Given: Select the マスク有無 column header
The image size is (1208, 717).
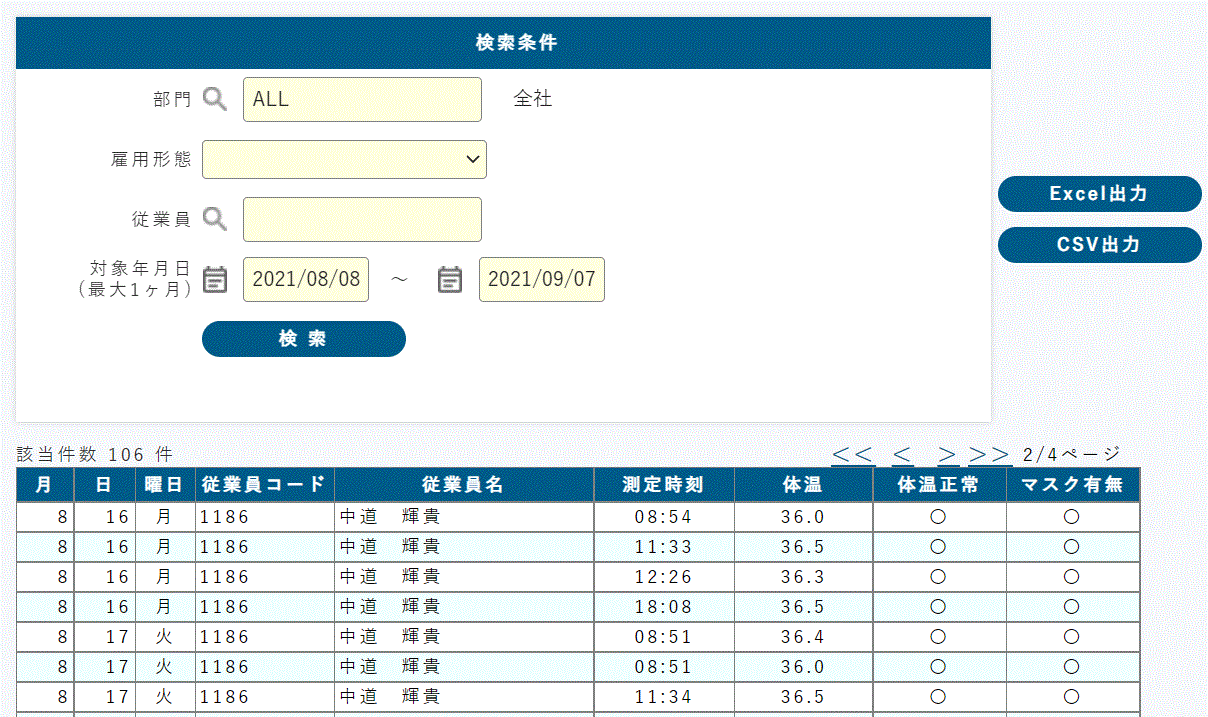Looking at the screenshot, I should (x=1073, y=485).
